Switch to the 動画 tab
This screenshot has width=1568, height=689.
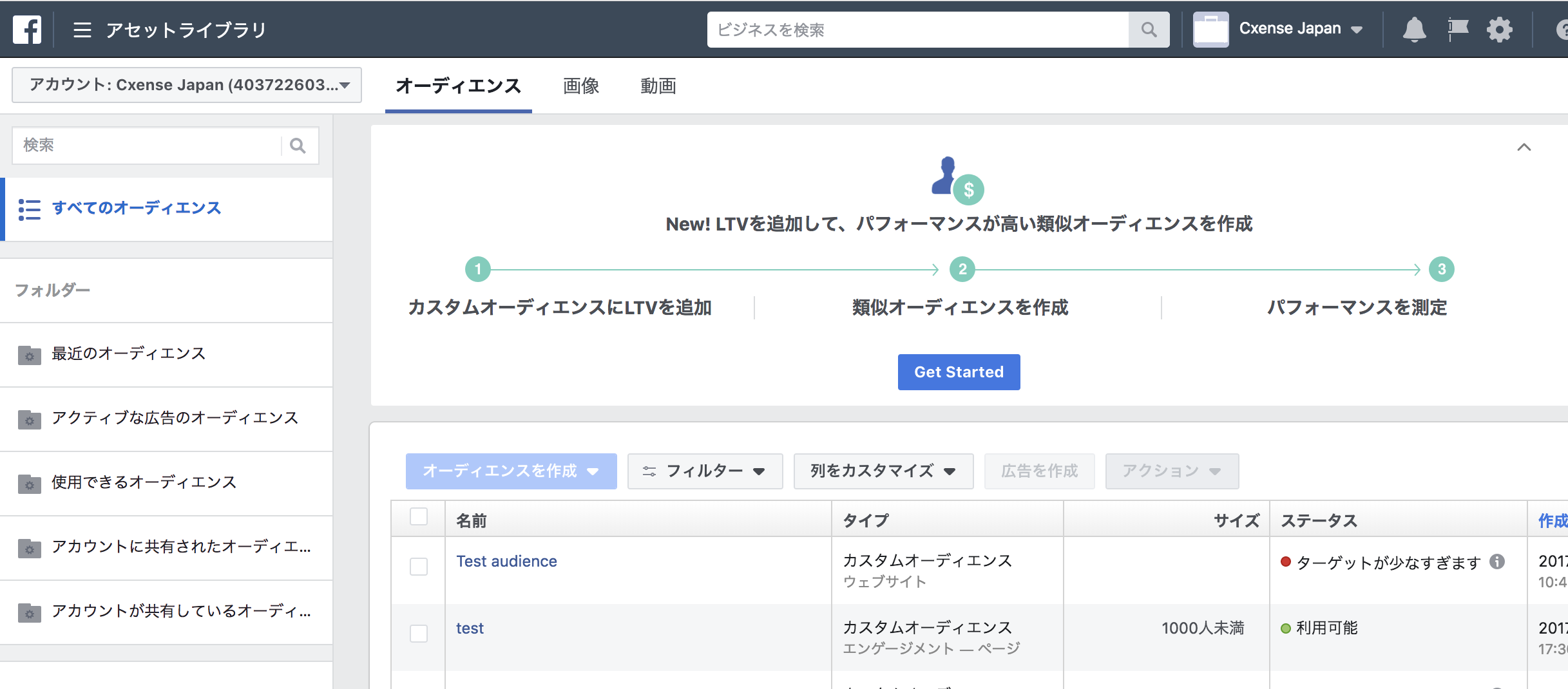coord(658,86)
